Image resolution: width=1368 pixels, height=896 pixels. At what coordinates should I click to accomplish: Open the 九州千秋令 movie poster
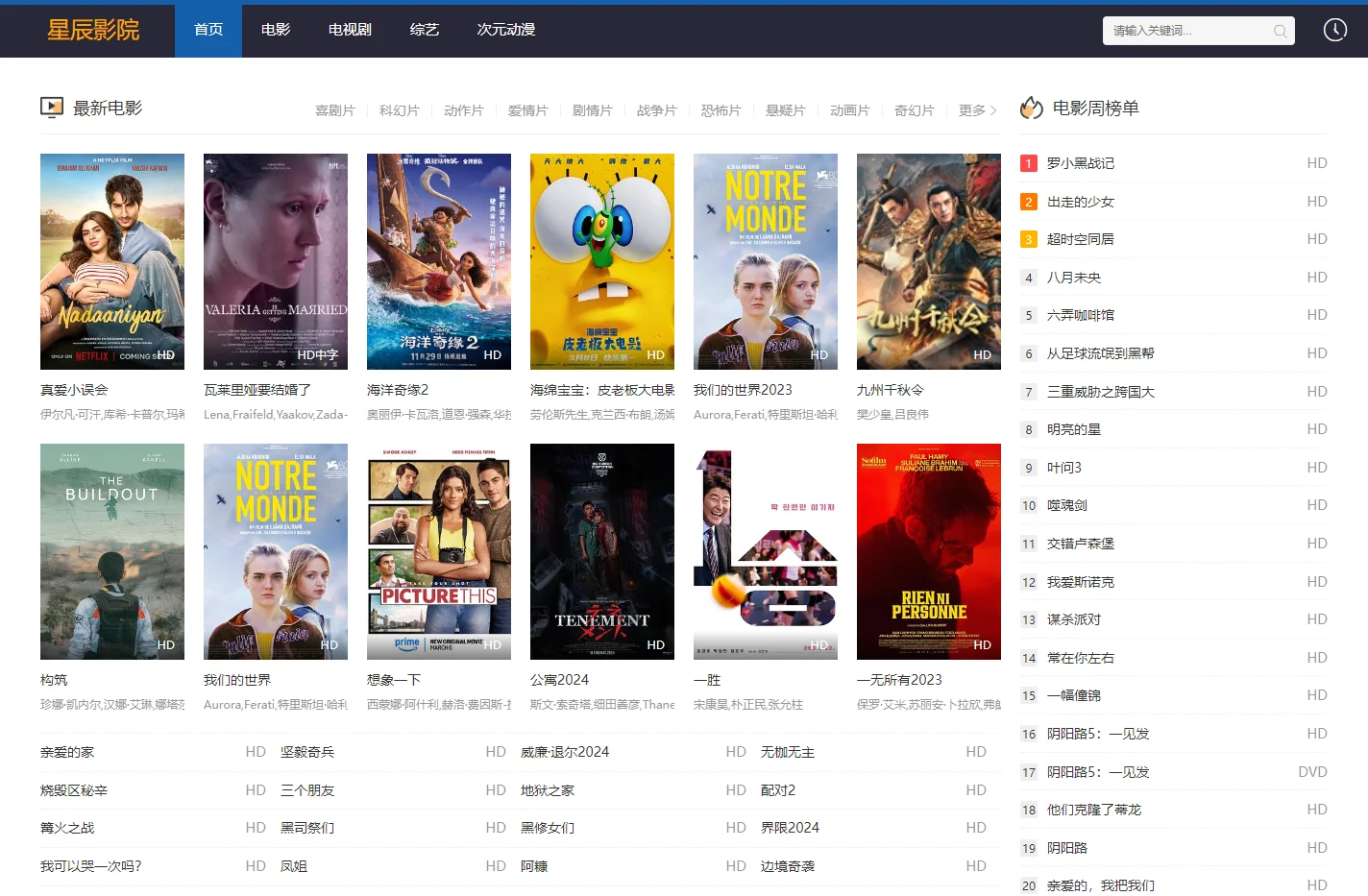tap(929, 261)
